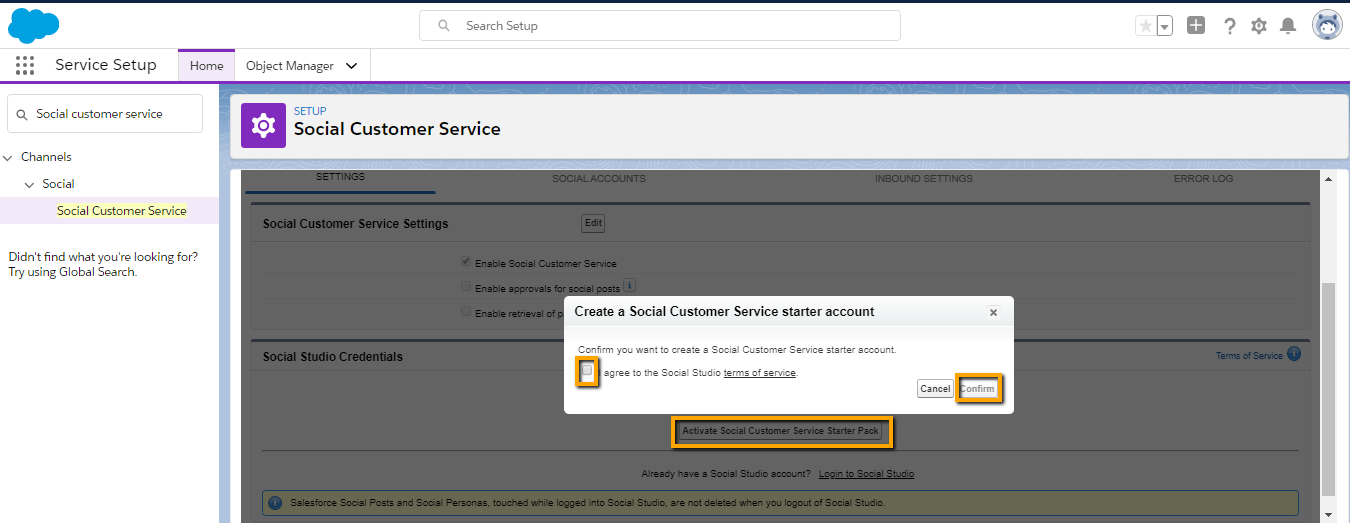Collapse the Social tree node
This screenshot has width=1350, height=523.
pos(29,184)
